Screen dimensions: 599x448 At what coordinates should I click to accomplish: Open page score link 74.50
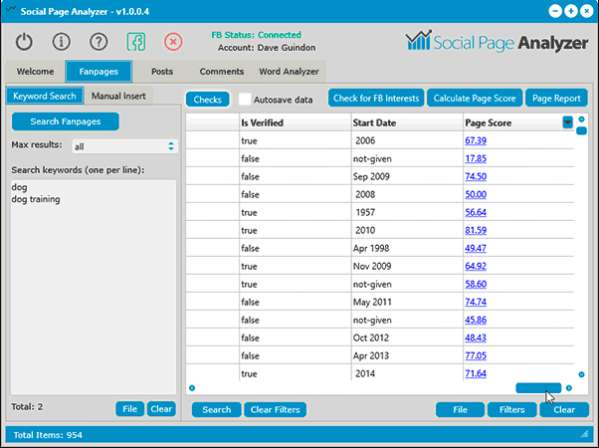pyautogui.click(x=476, y=176)
